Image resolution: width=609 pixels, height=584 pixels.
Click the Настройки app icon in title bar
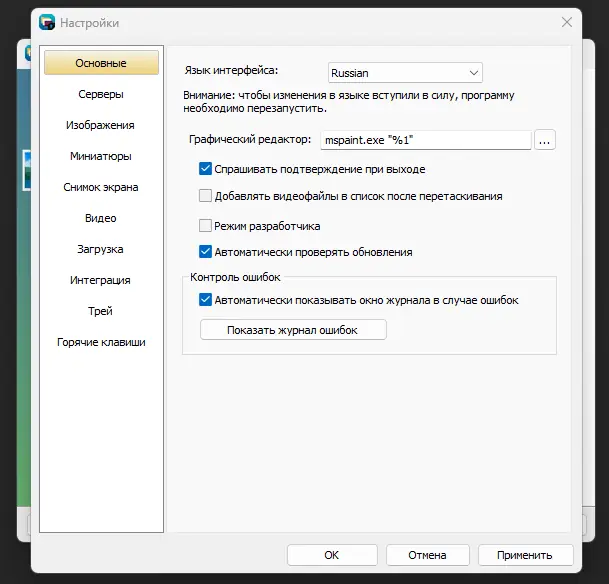click(47, 23)
